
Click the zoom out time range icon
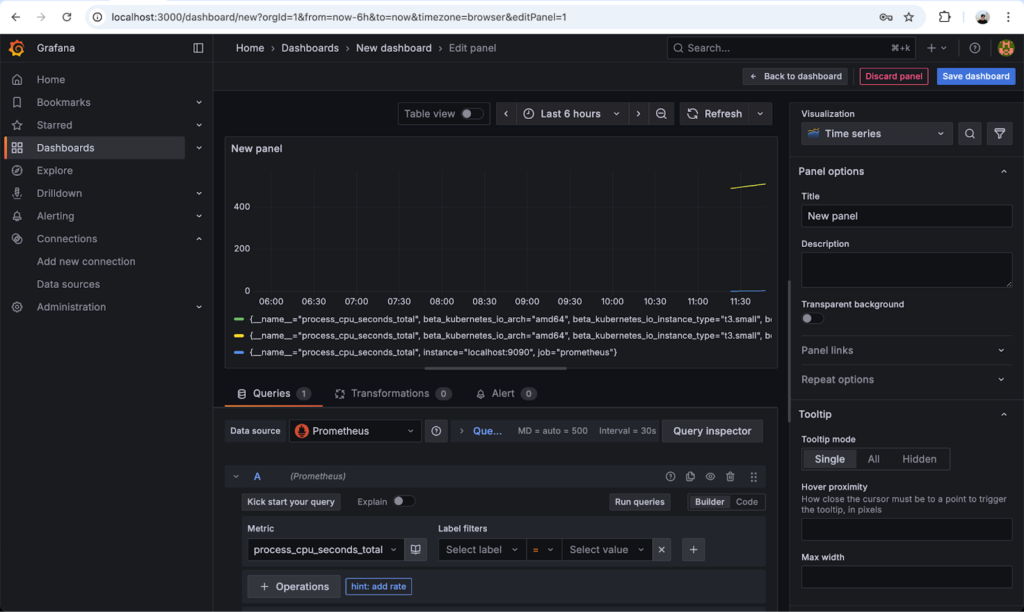point(662,114)
